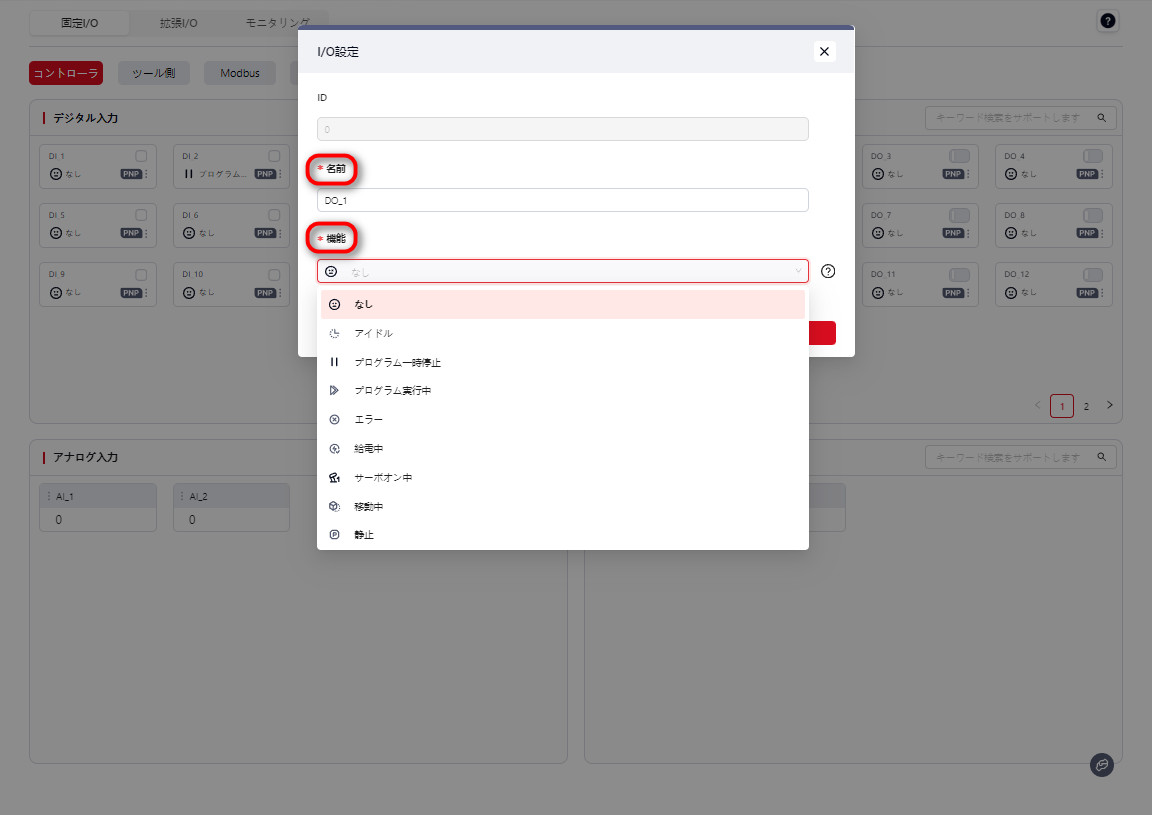
Task: Open the 機能 function dropdown
Action: (x=562, y=271)
